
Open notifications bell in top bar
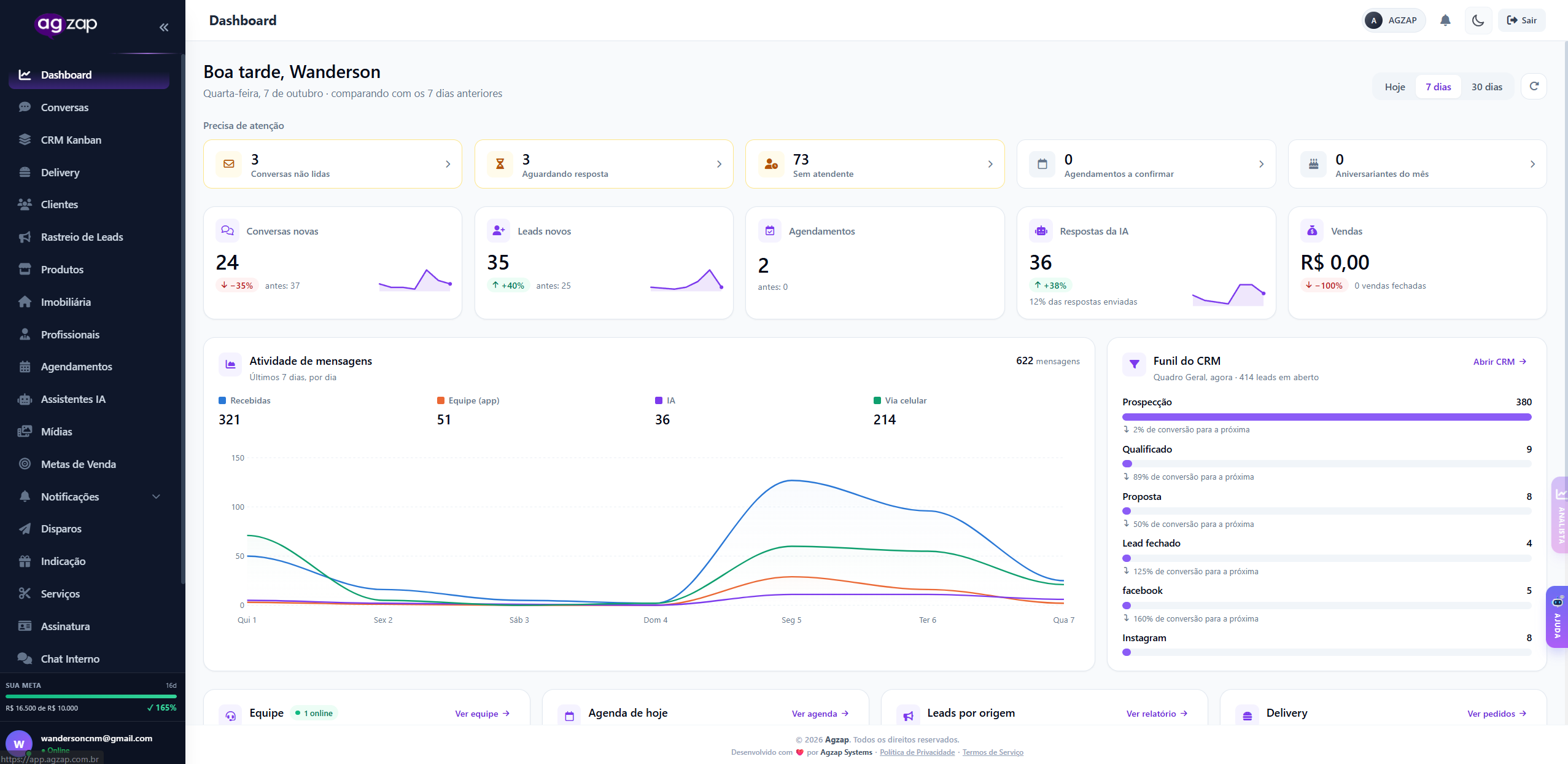[1445, 20]
